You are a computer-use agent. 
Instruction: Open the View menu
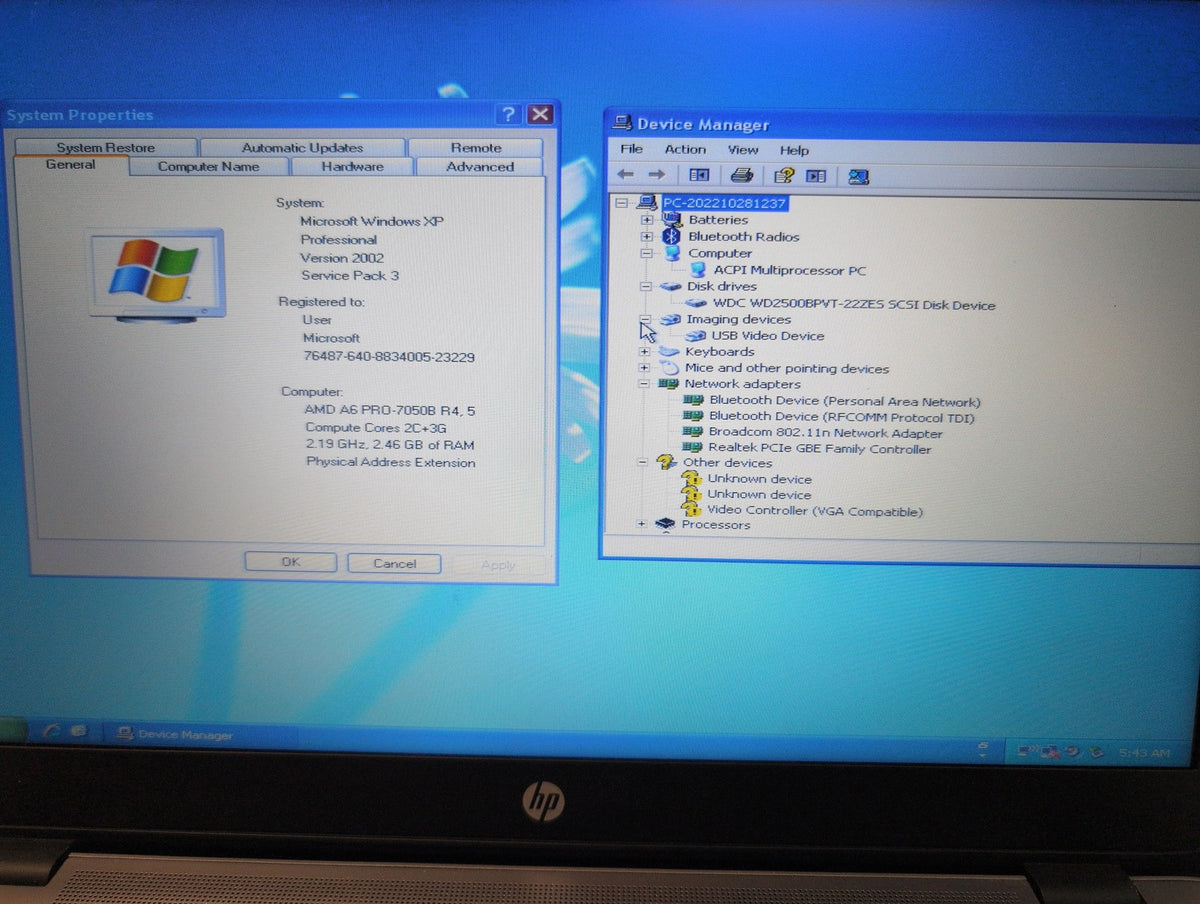click(x=743, y=150)
